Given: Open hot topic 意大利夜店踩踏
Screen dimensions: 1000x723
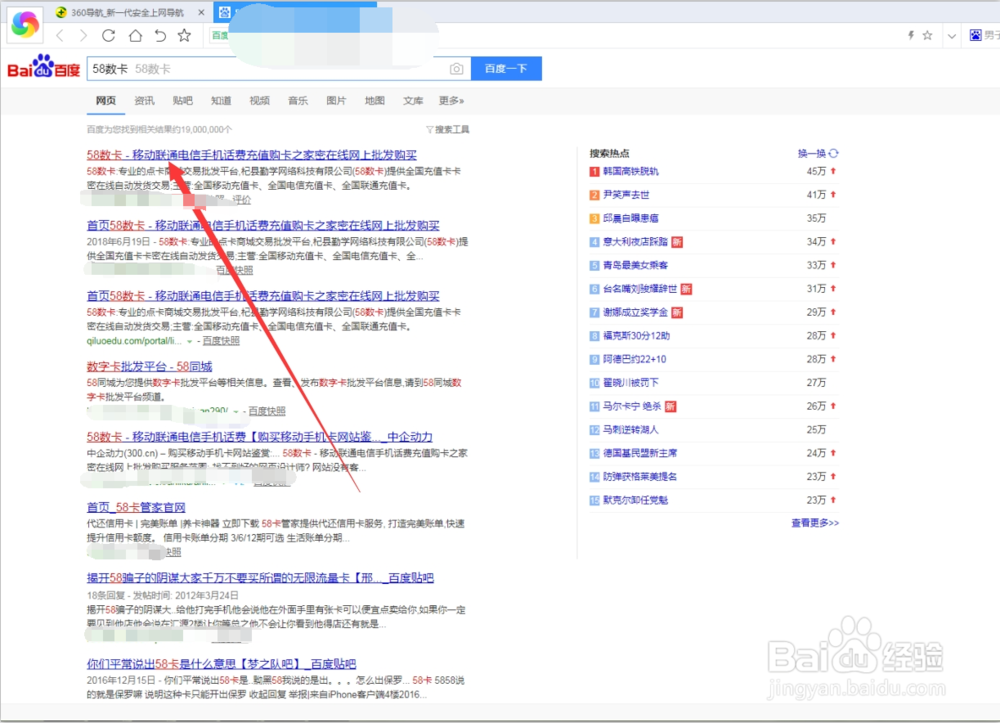Looking at the screenshot, I should [635, 242].
